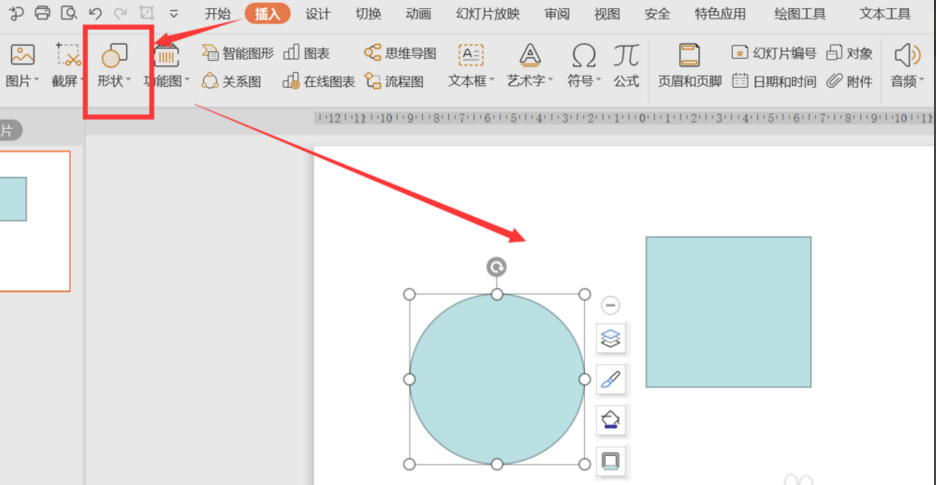
Task: Click the circle's rotation handle
Action: pyautogui.click(x=497, y=267)
